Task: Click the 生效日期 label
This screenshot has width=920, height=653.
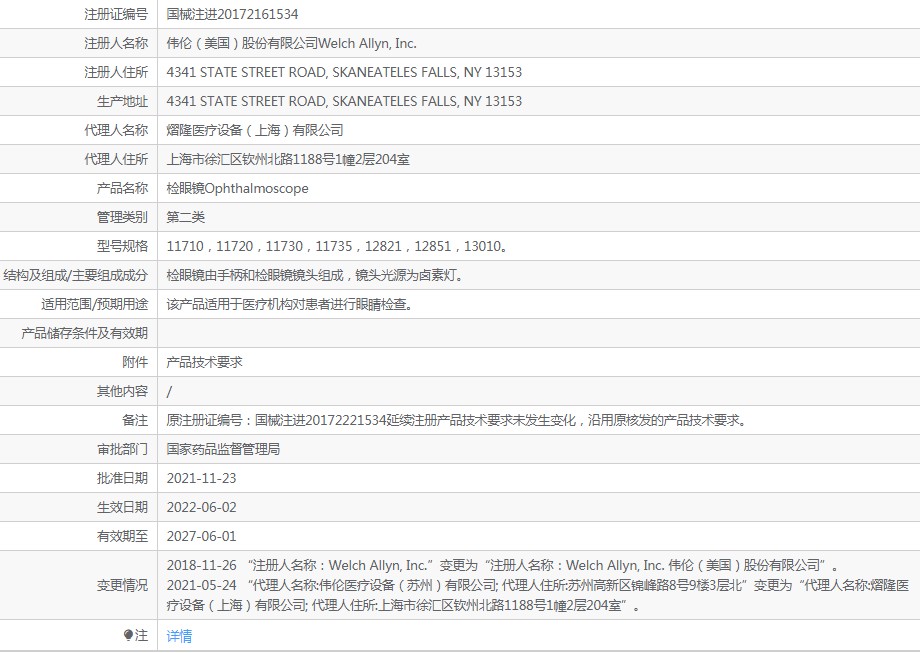Action: click(x=123, y=507)
